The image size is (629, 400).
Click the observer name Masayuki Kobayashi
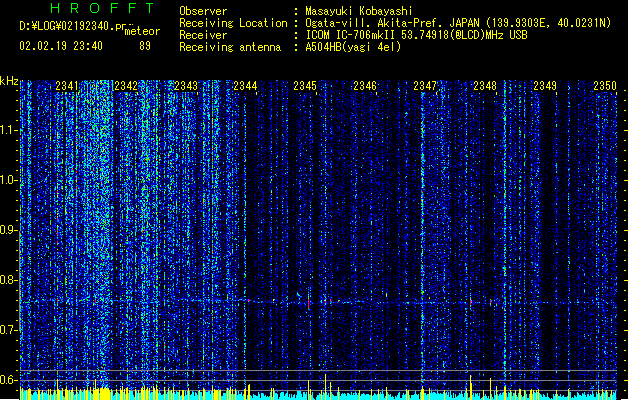[x=359, y=11]
